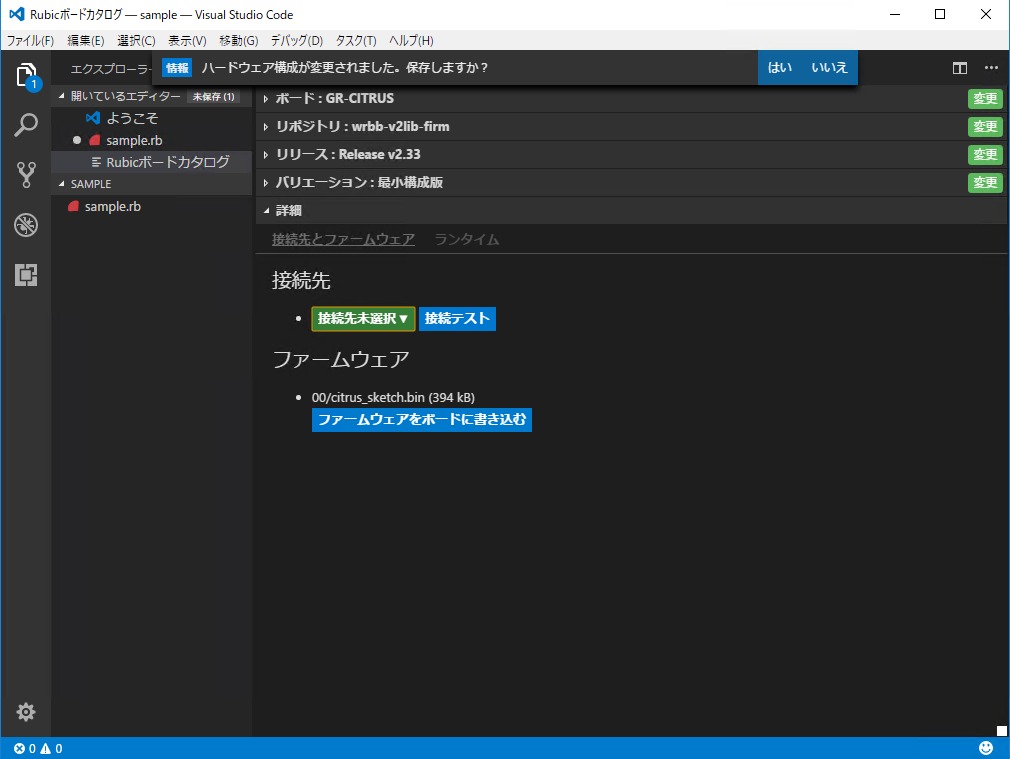Select Rubicボードカタログ in open editors
Image resolution: width=1010 pixels, height=759 pixels.
(151, 162)
